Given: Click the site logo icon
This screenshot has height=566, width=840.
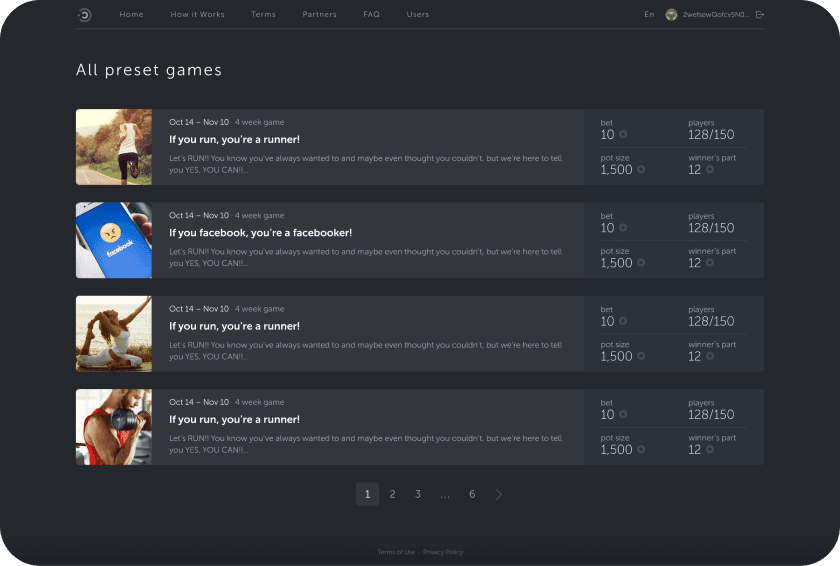Looking at the screenshot, I should tap(85, 15).
